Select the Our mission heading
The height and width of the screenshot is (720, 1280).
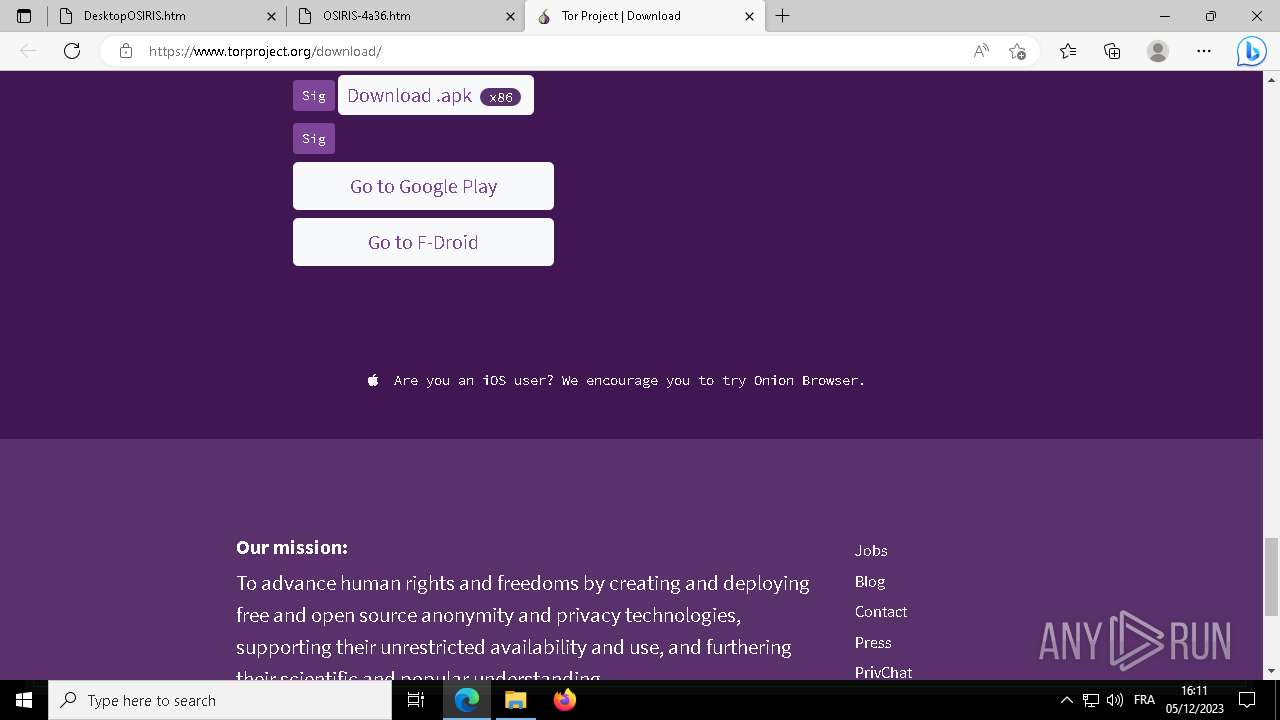click(292, 547)
